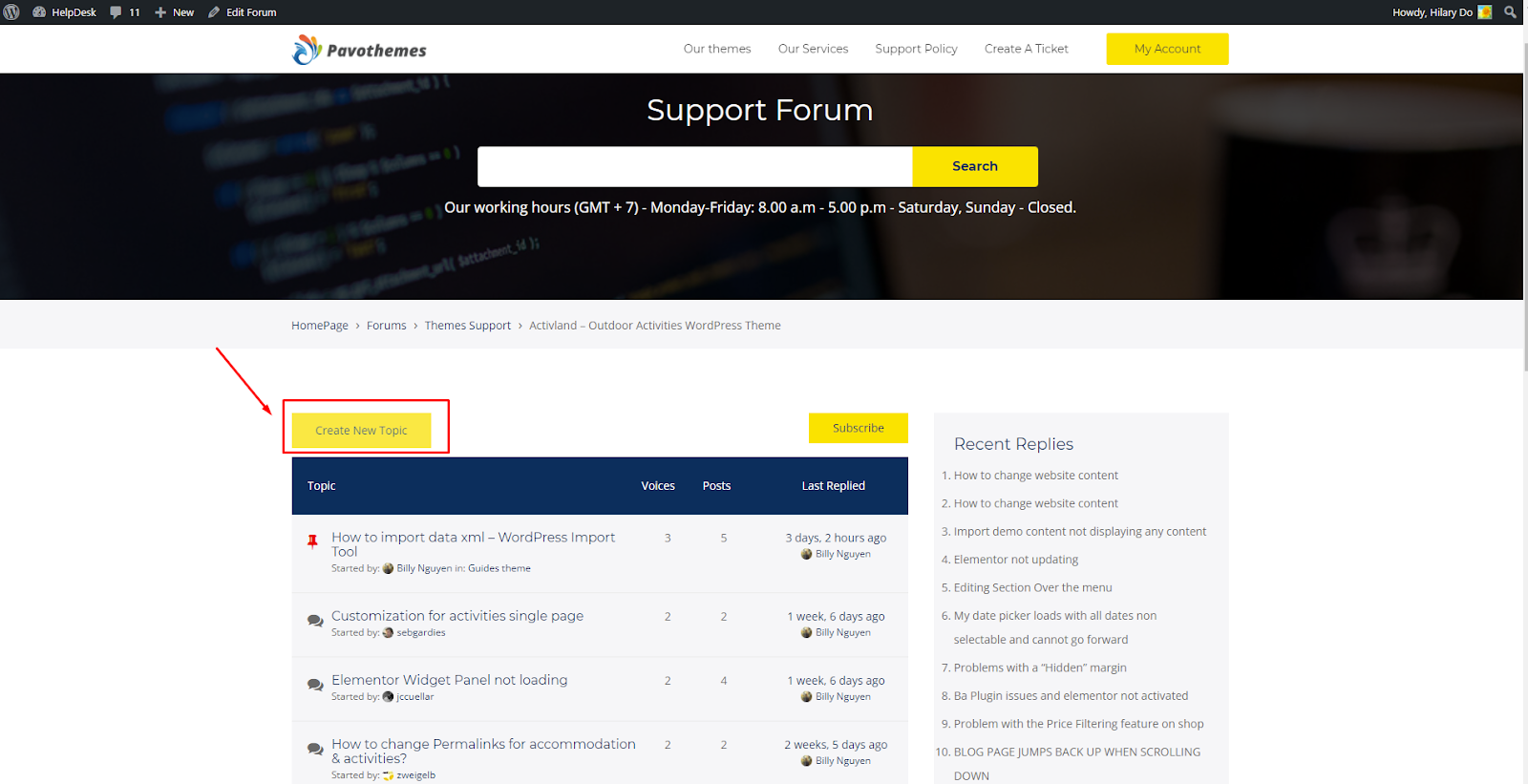This screenshot has width=1528, height=784.
Task: Open the WordPress logo menu
Action: tap(11, 12)
